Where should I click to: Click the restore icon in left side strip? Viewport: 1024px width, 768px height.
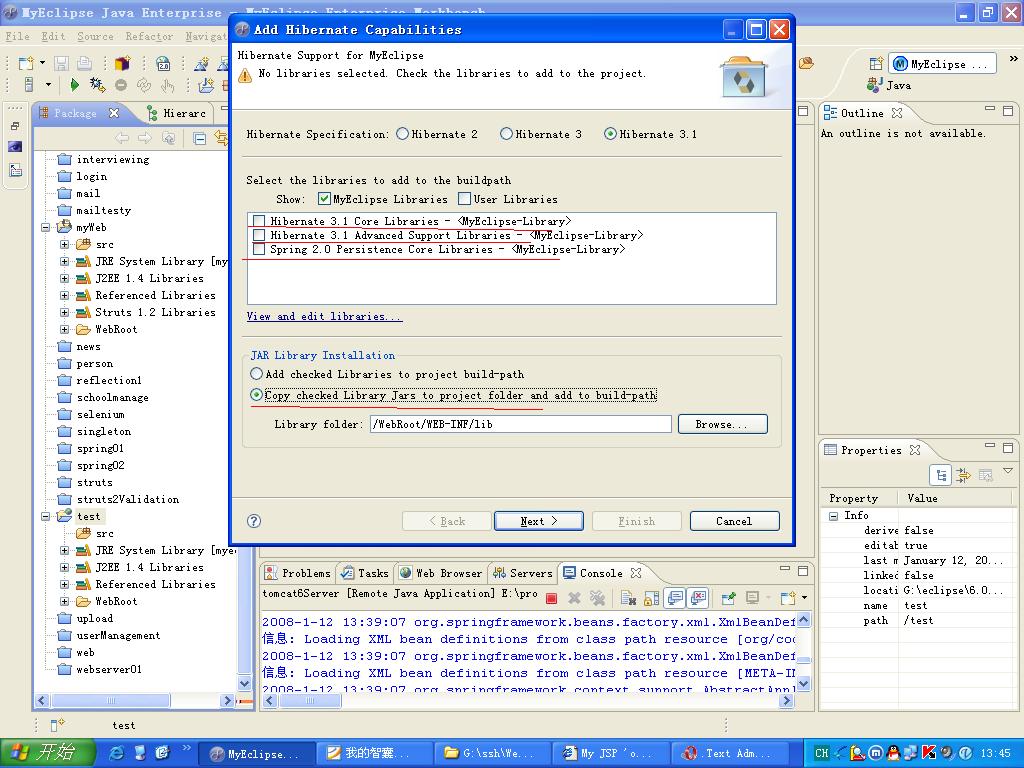click(15, 125)
